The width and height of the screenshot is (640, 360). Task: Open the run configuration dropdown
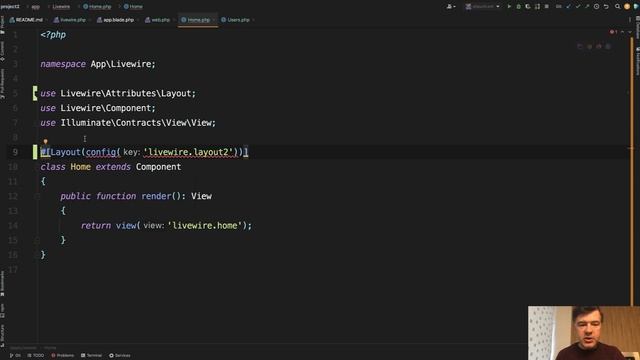(482, 7)
